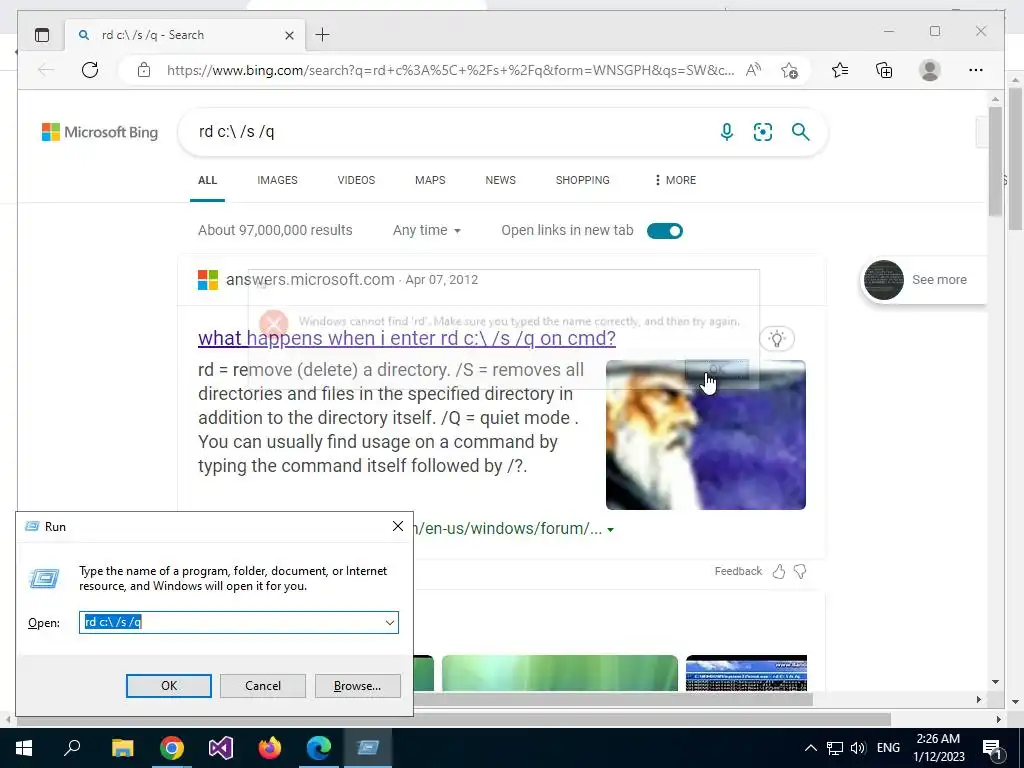Image resolution: width=1024 pixels, height=768 pixels.
Task: Open the command prompt thumbnail image
Action: [746, 673]
